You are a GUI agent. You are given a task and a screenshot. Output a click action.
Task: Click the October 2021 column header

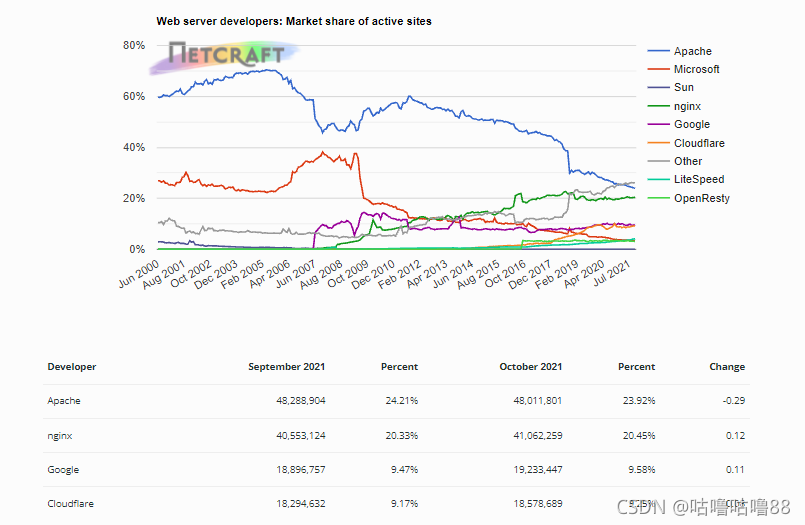point(531,366)
